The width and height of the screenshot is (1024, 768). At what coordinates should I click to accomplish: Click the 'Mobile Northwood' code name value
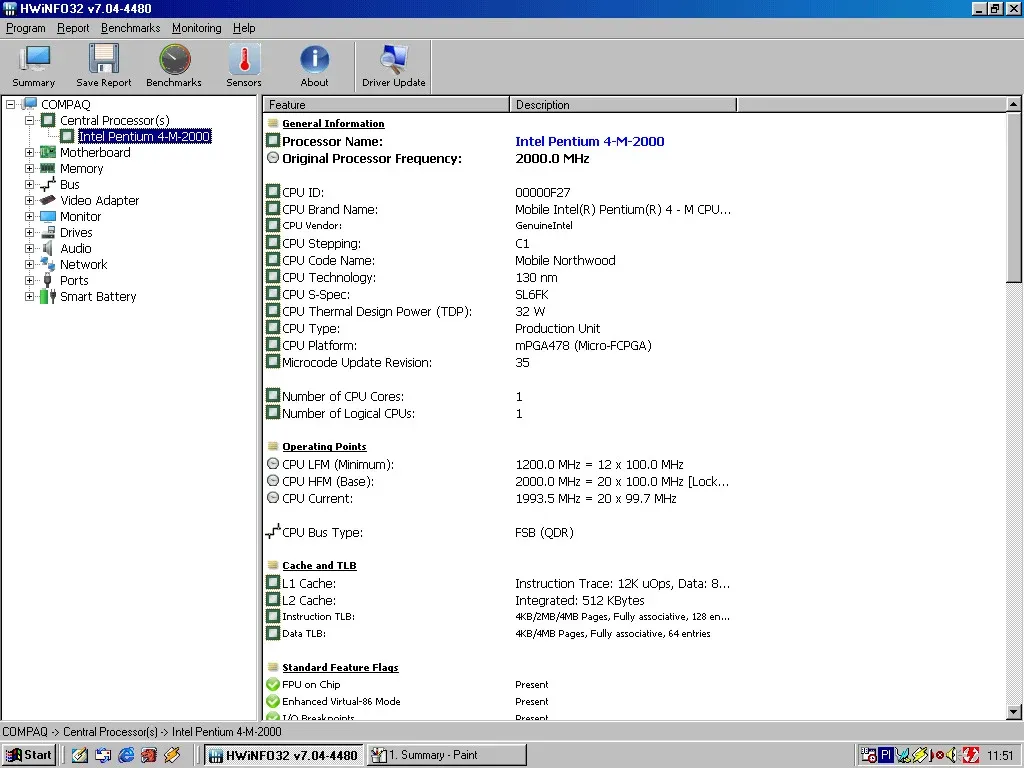point(565,261)
